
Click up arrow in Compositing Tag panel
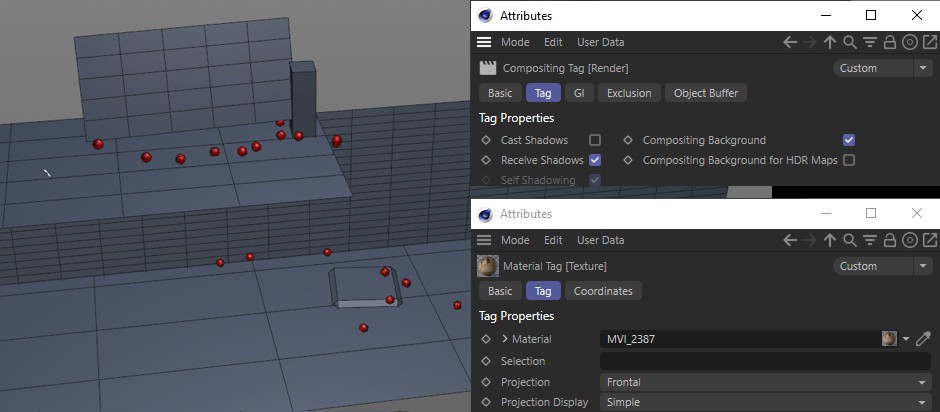click(x=830, y=43)
